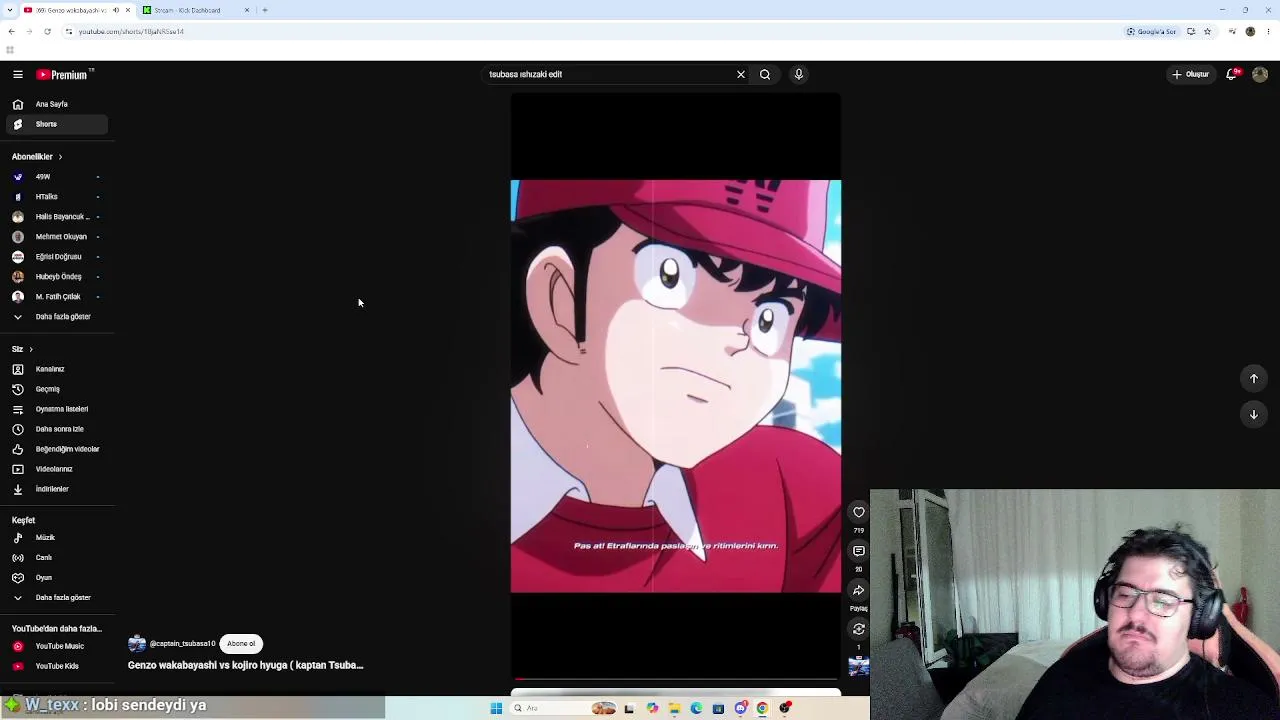Start voice search with microphone icon
The width and height of the screenshot is (1280, 720).
pos(799,74)
